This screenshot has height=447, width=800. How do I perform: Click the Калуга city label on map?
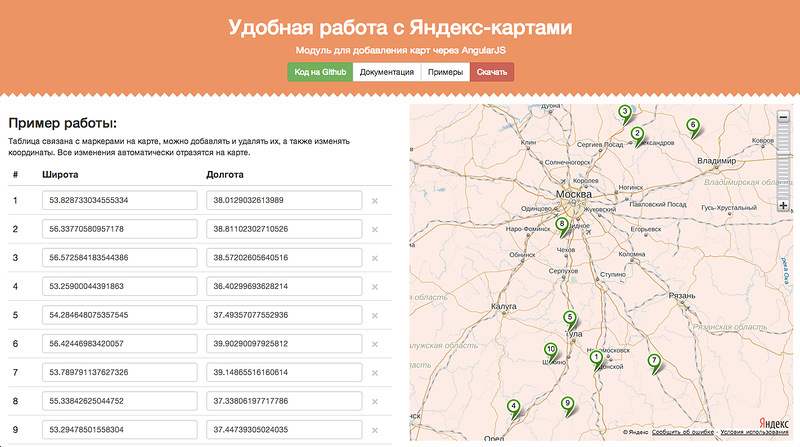pyautogui.click(x=504, y=306)
